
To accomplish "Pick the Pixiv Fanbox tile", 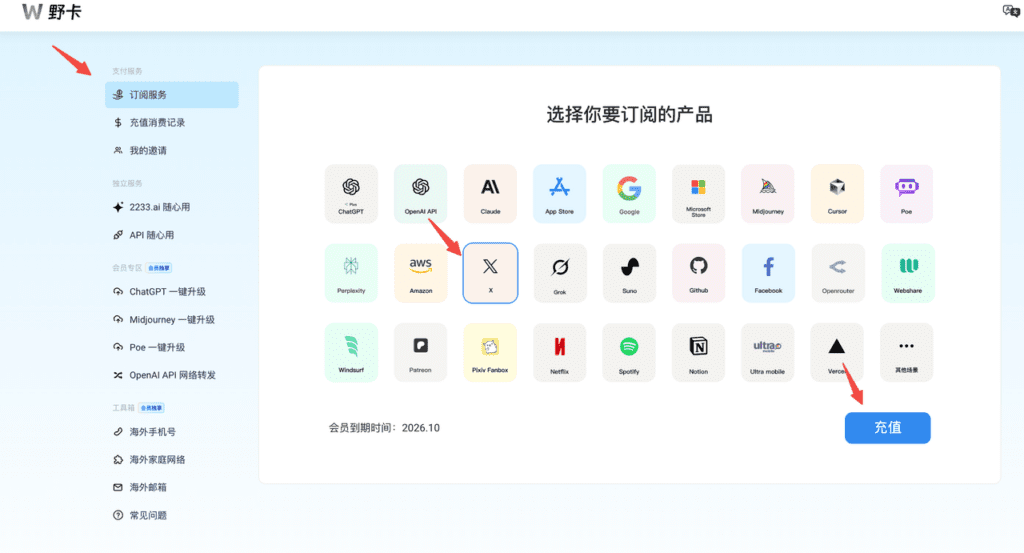I will (490, 353).
